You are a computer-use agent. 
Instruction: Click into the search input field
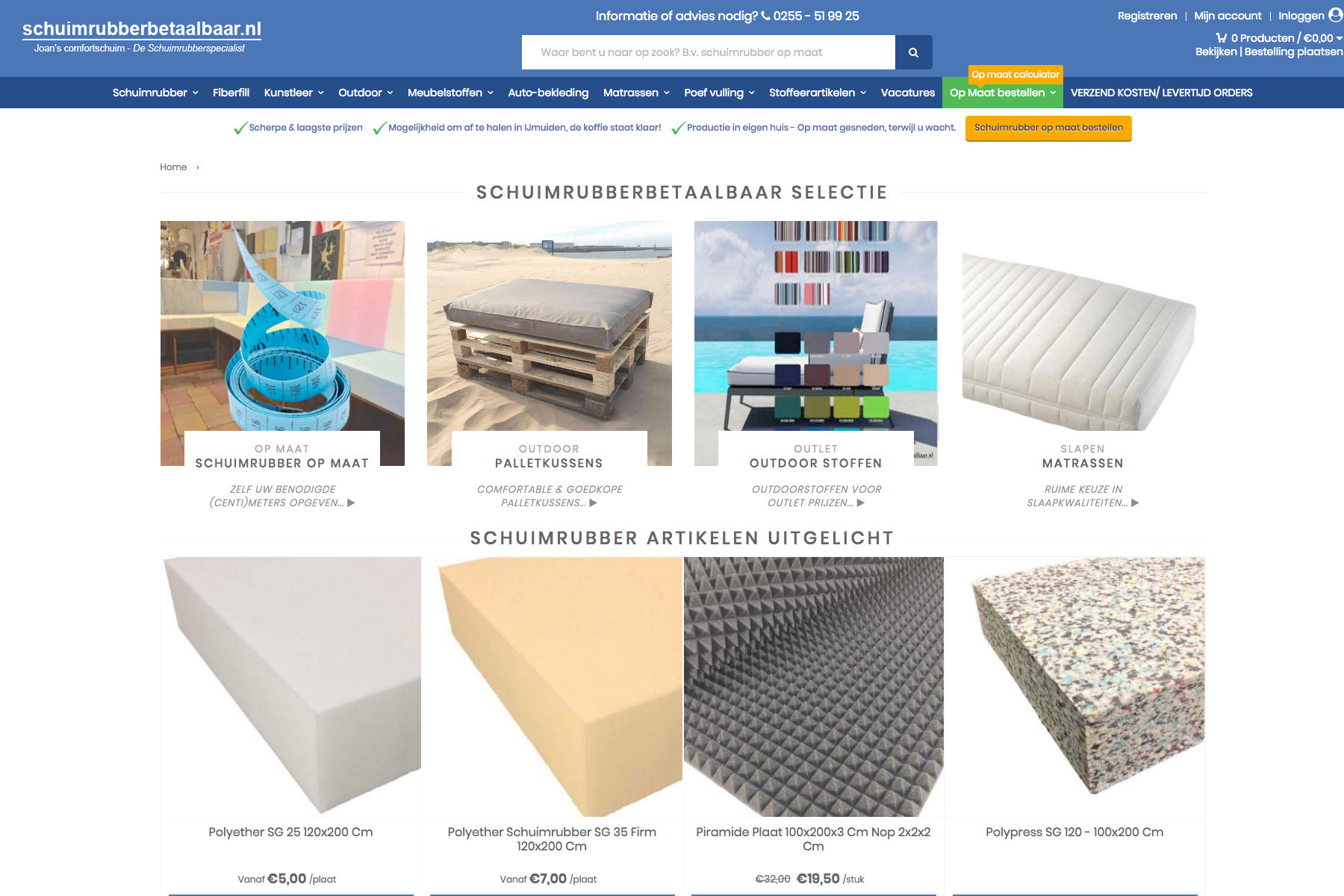pyautogui.click(x=709, y=52)
